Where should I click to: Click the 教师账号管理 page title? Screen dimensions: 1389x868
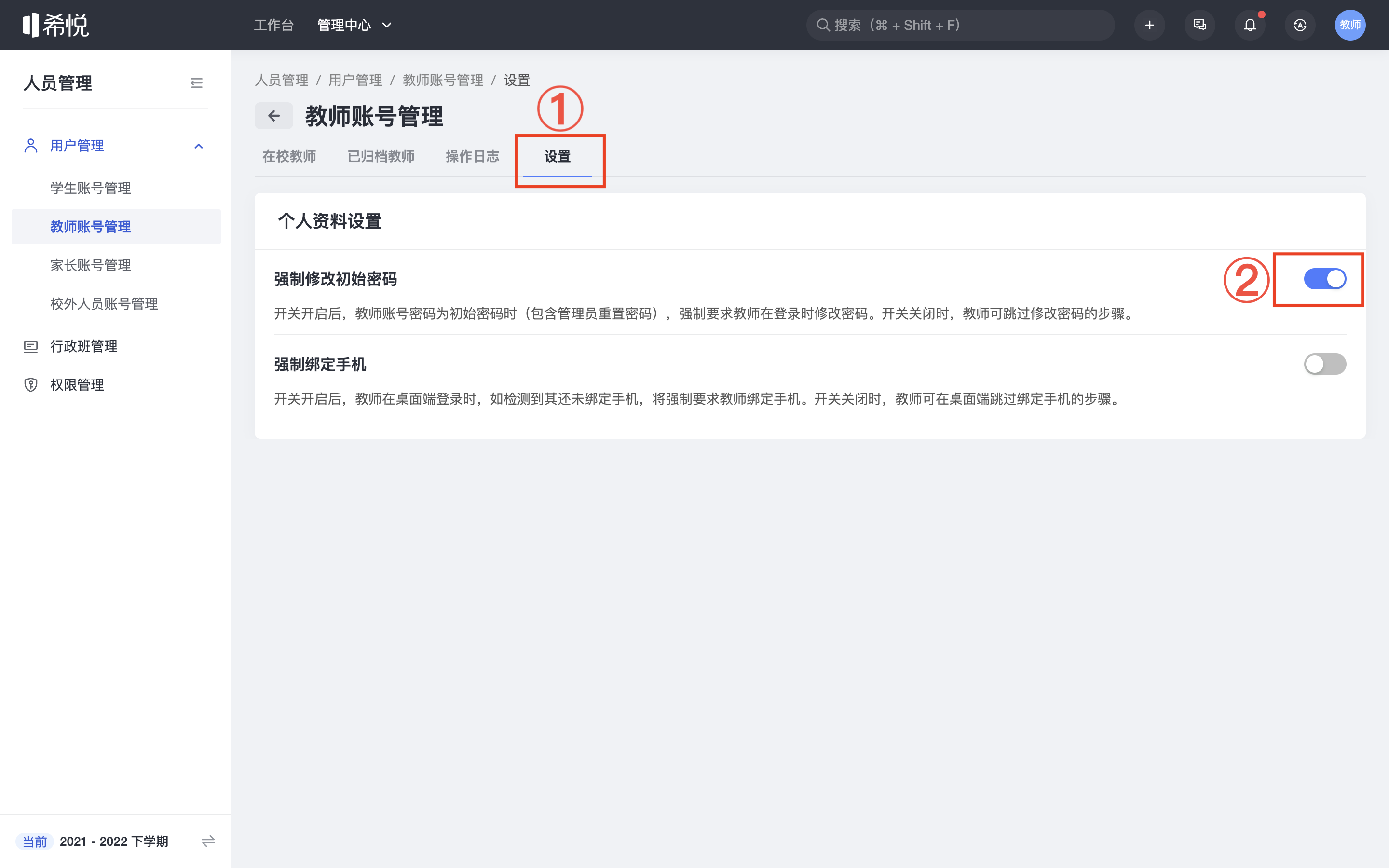[374, 116]
